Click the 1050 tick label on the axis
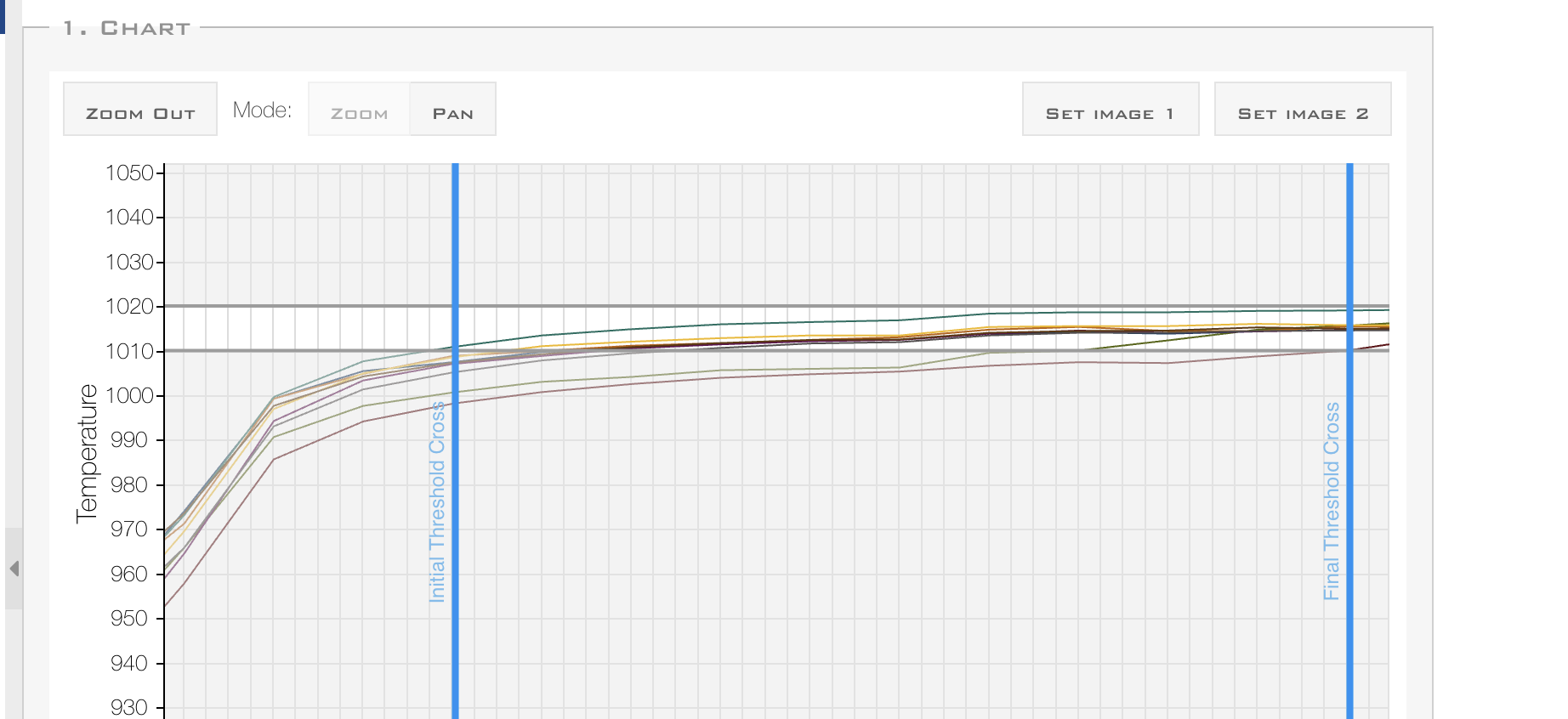Image resolution: width=1568 pixels, height=719 pixels. (x=129, y=173)
